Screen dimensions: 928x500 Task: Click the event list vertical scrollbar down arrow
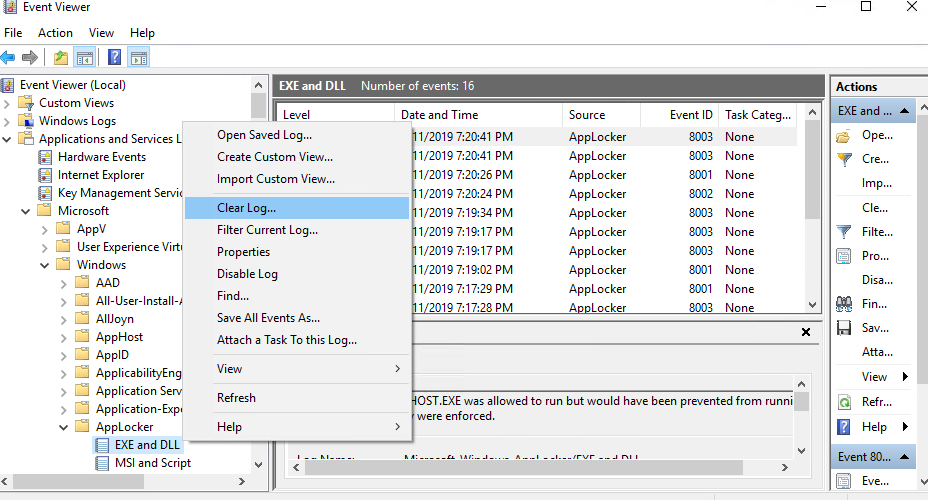click(x=812, y=305)
